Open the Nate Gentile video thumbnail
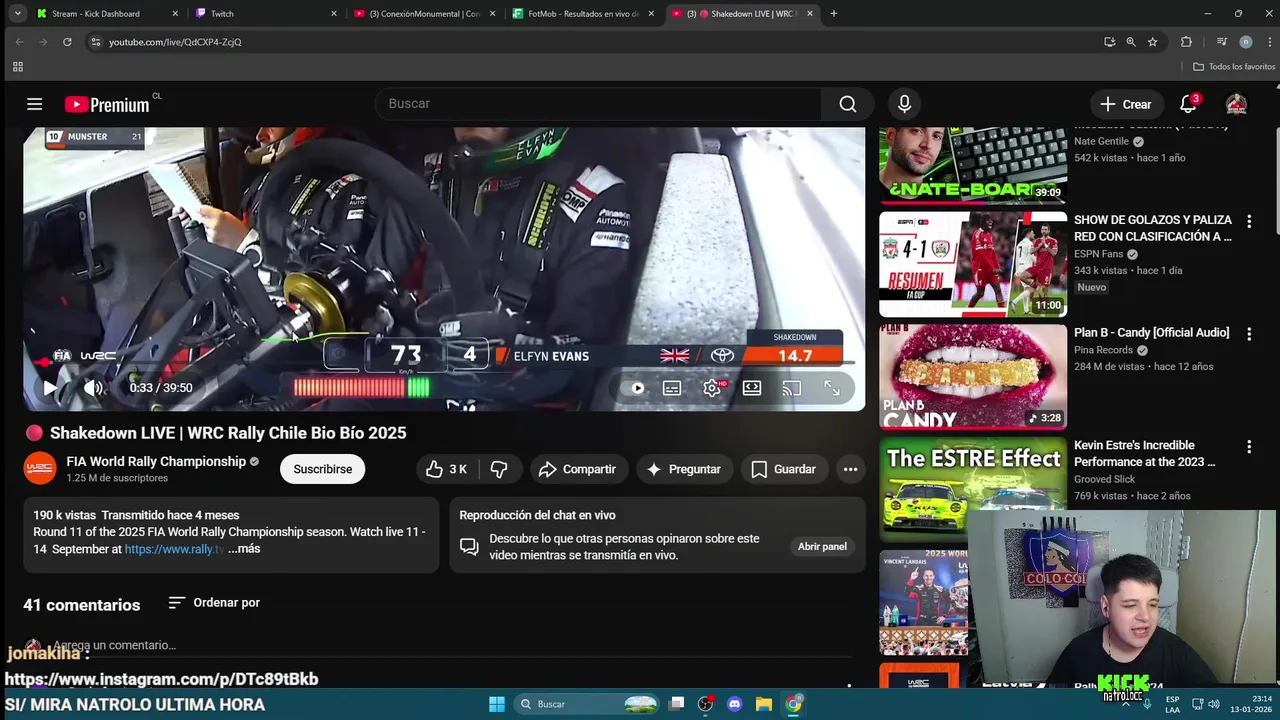1280x720 pixels. coord(973,165)
